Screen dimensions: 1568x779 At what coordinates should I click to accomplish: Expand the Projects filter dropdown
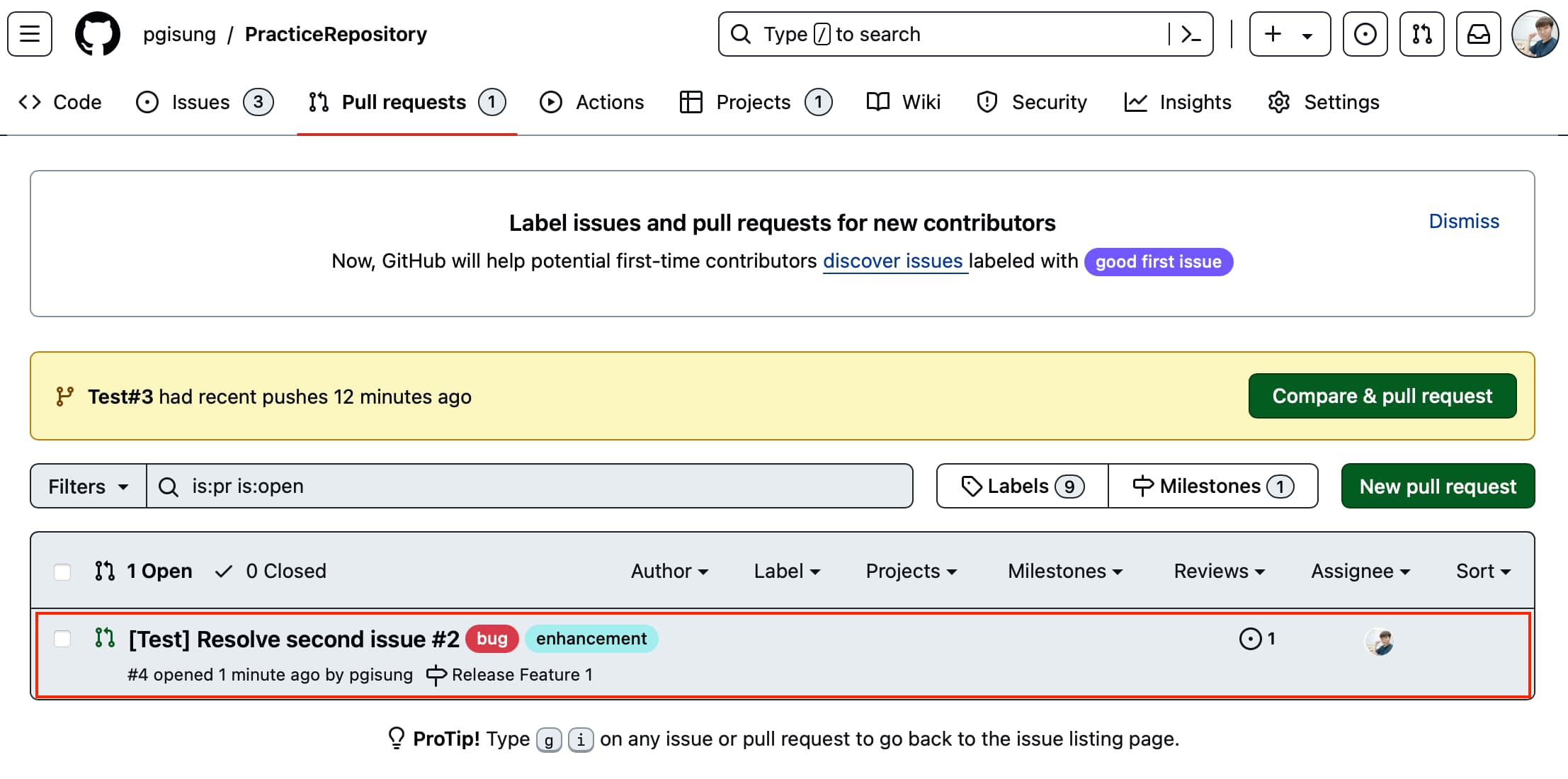911,571
